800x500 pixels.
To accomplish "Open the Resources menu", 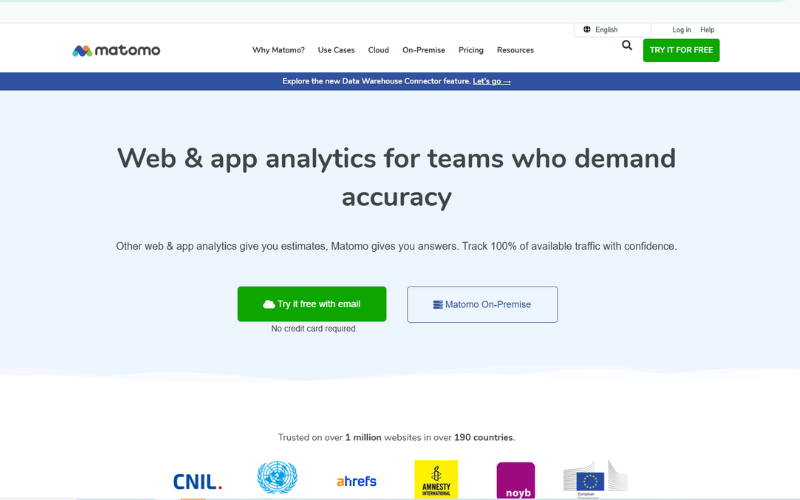I will tap(515, 50).
